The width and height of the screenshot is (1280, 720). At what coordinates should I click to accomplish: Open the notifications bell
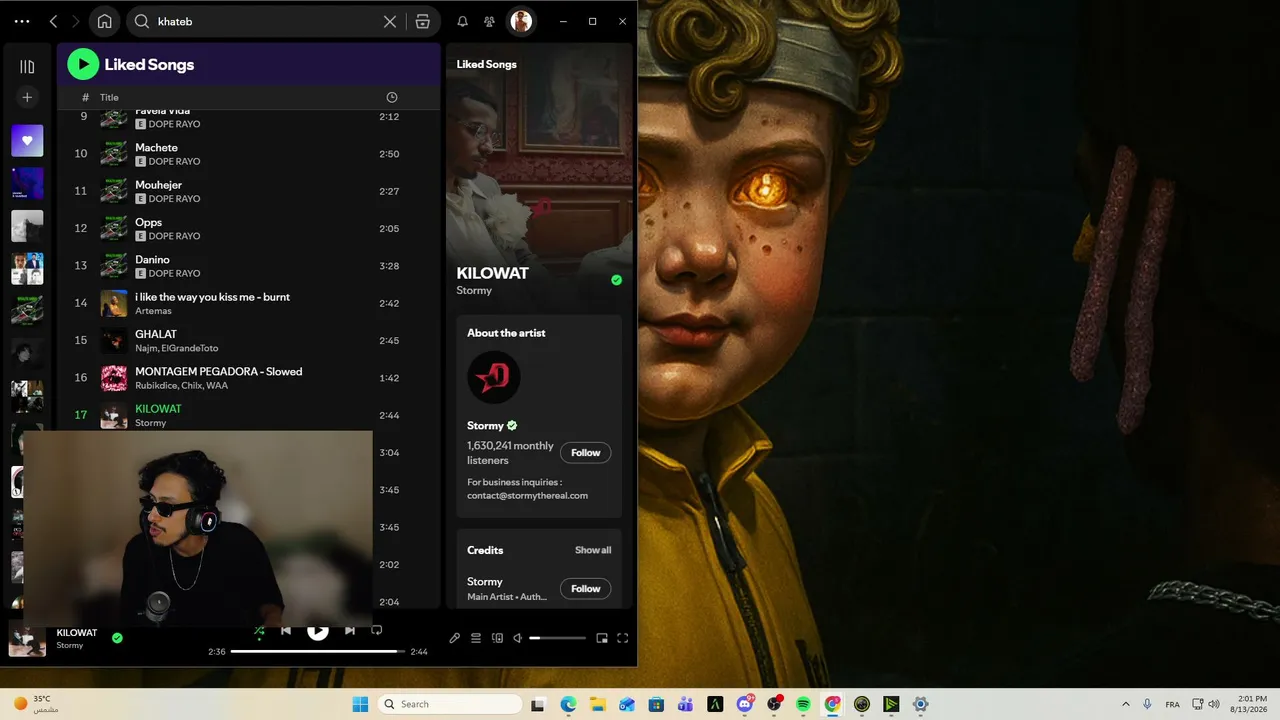coord(462,21)
